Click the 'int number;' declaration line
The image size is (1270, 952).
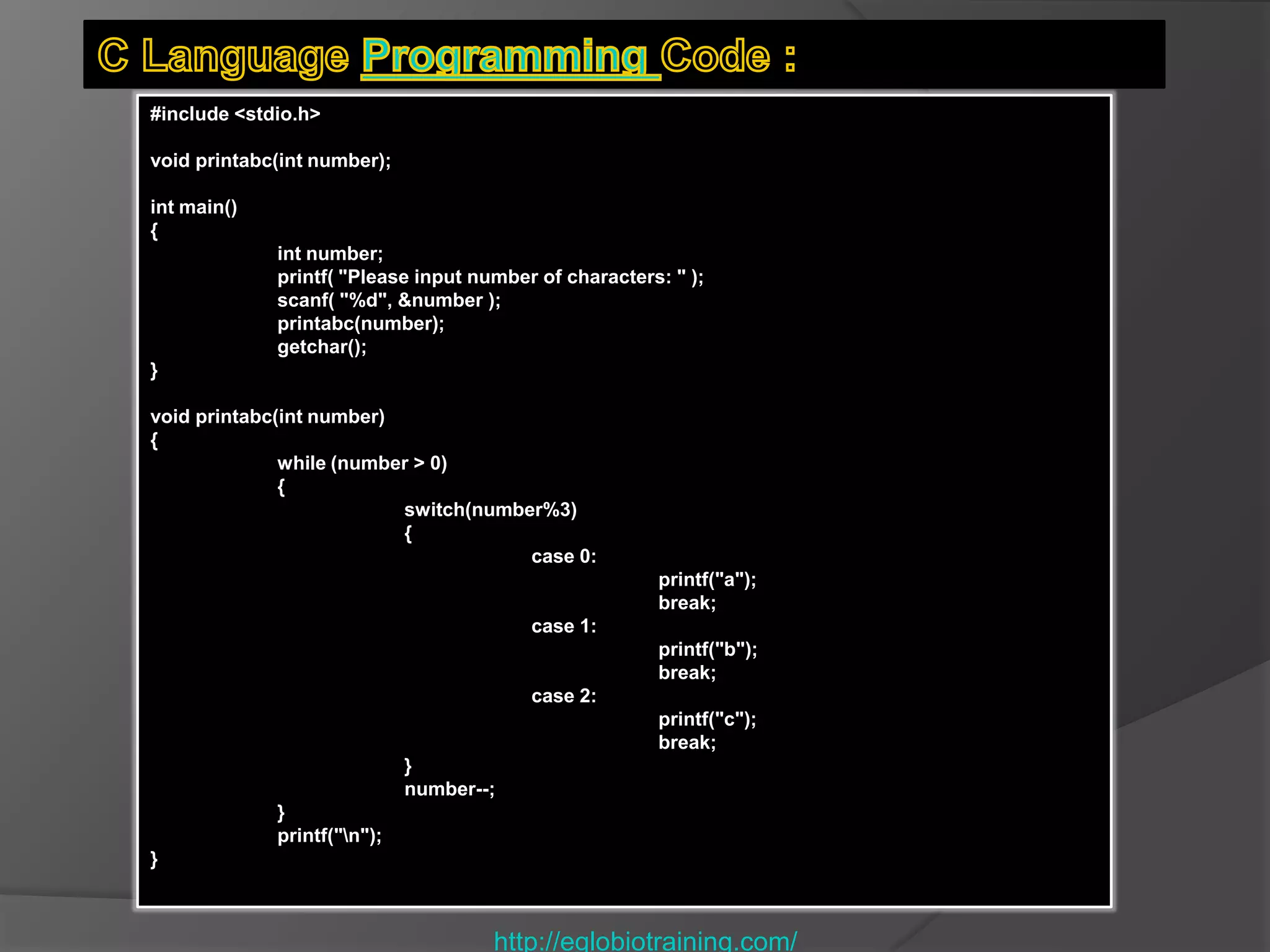pos(330,253)
